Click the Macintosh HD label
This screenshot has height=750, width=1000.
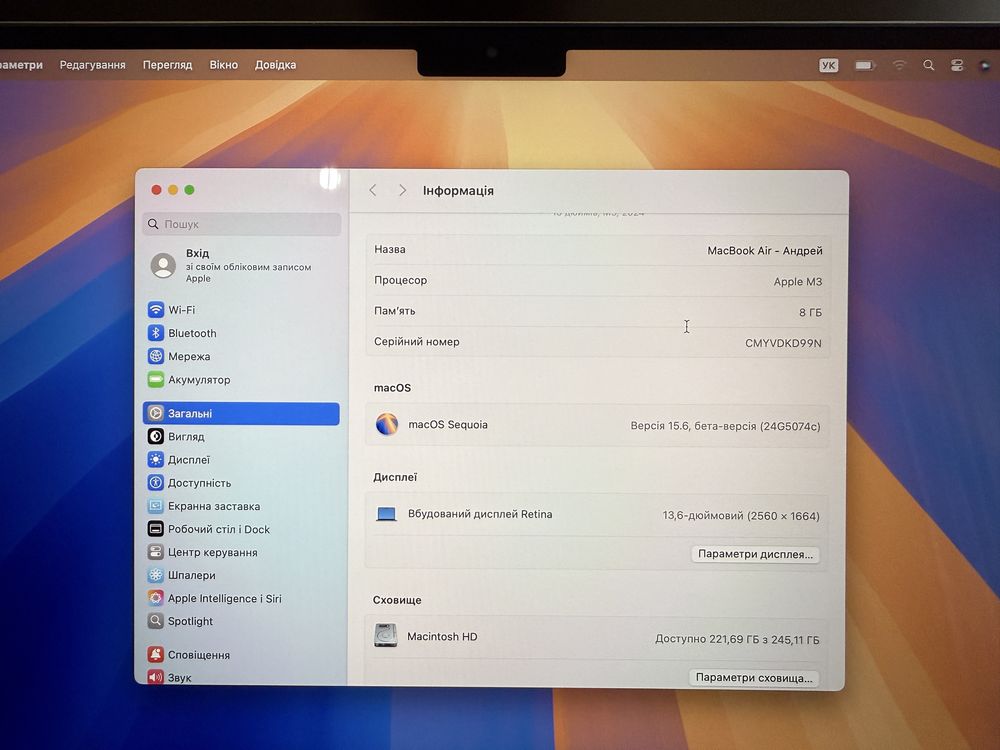442,636
